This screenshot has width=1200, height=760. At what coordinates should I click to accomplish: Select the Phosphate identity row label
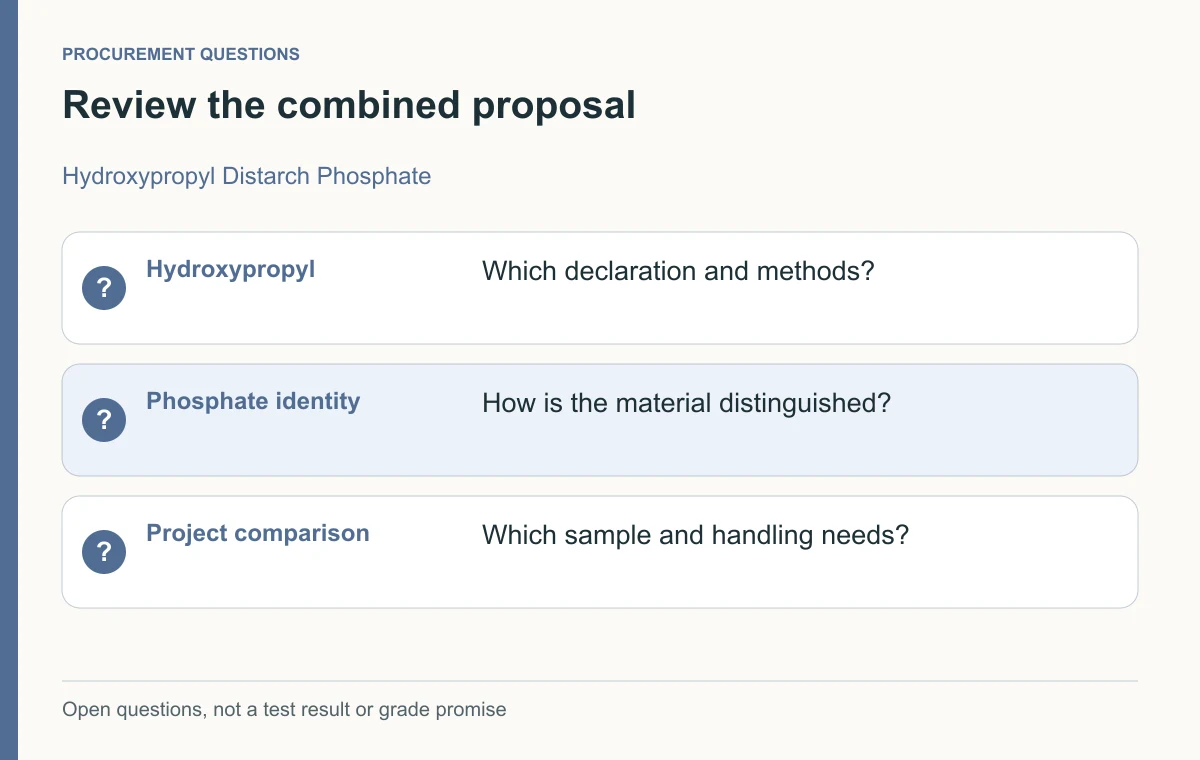click(253, 401)
